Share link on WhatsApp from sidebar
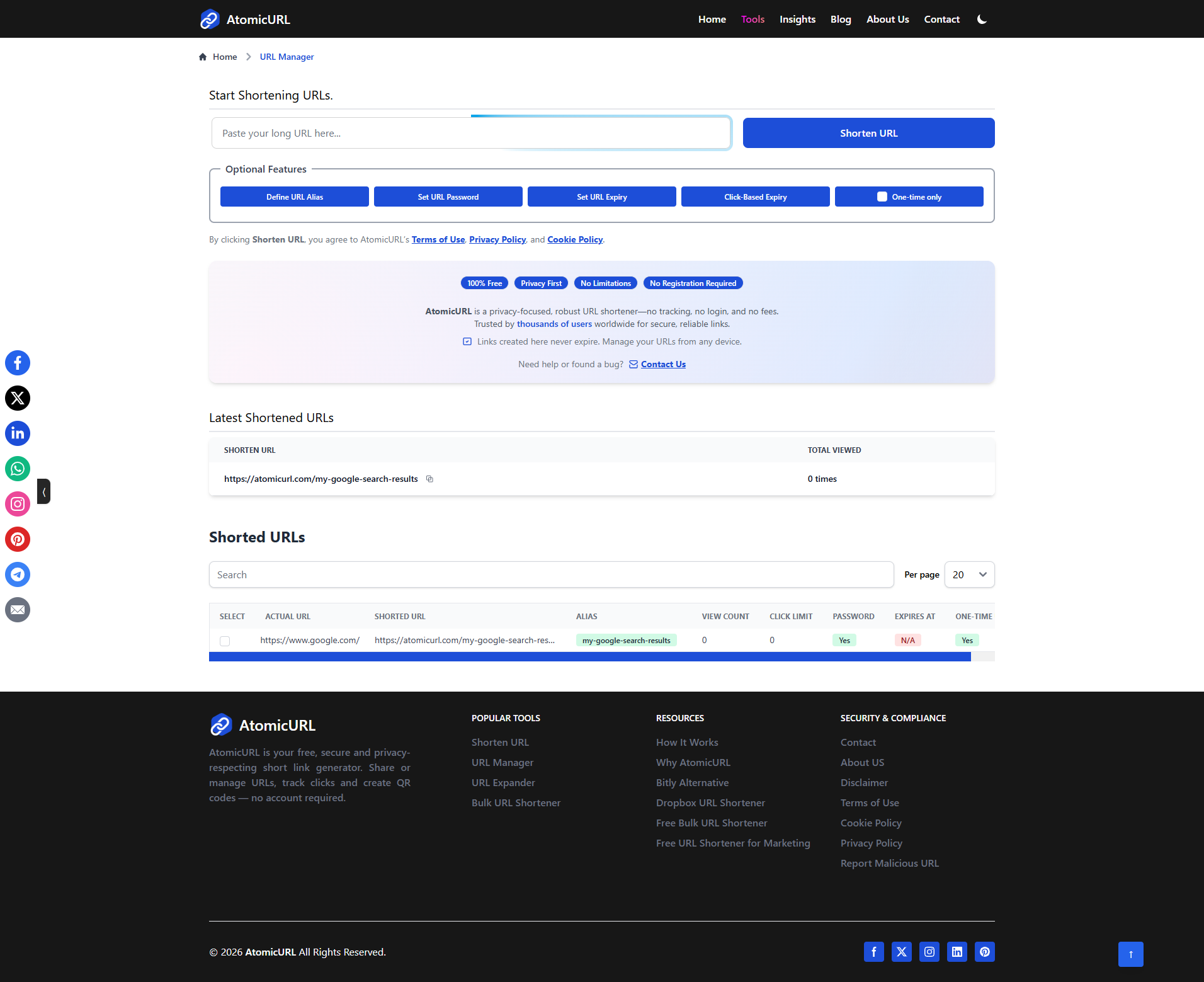 pos(18,469)
